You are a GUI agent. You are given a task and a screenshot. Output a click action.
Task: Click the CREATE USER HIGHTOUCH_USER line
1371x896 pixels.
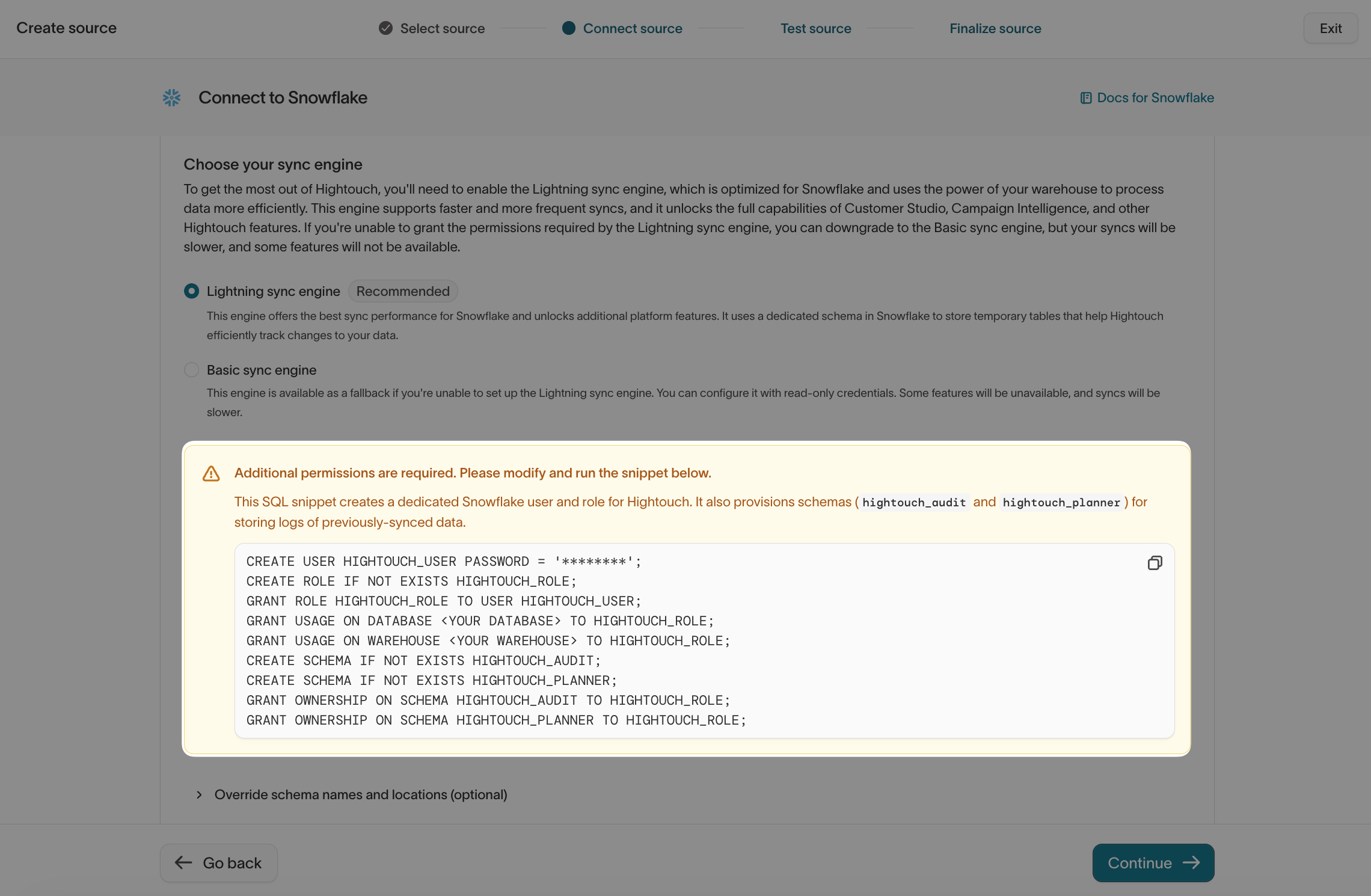pyautogui.click(x=444, y=562)
